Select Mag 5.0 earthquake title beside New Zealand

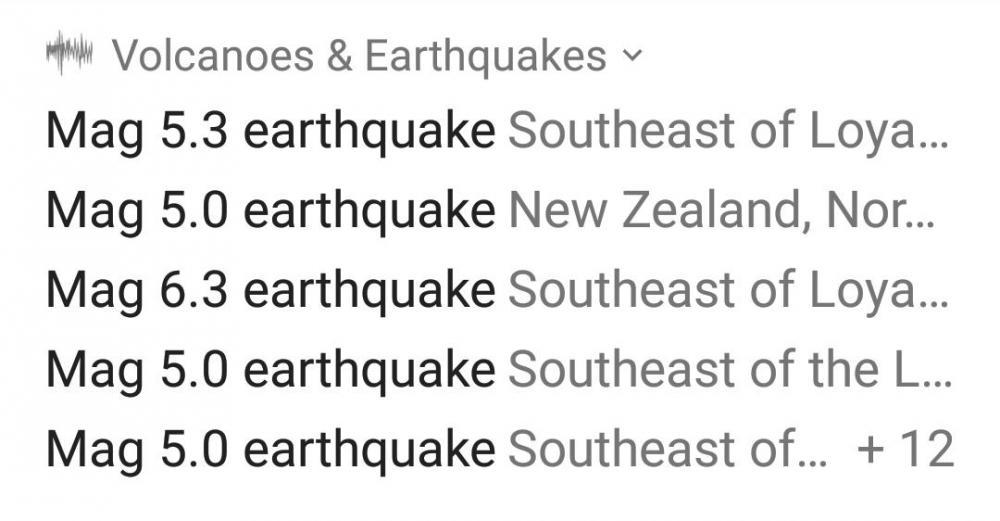coord(270,211)
